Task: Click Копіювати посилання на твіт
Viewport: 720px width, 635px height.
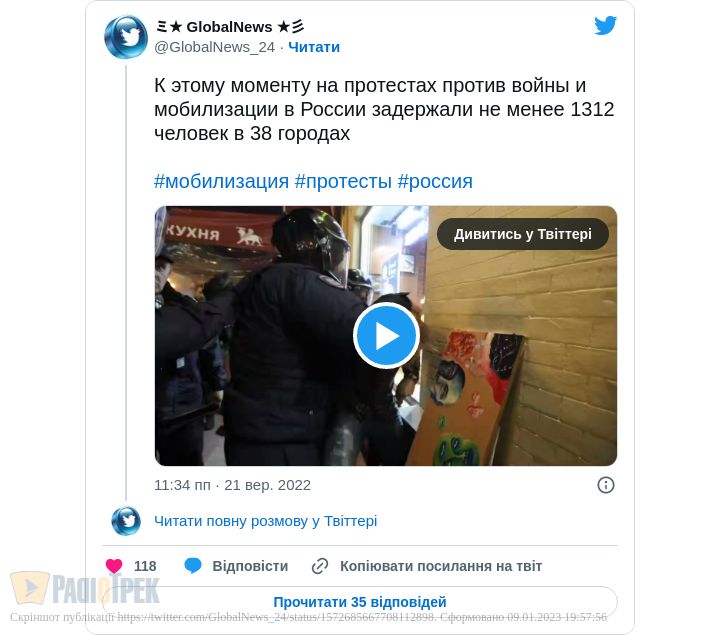Action: [441, 566]
